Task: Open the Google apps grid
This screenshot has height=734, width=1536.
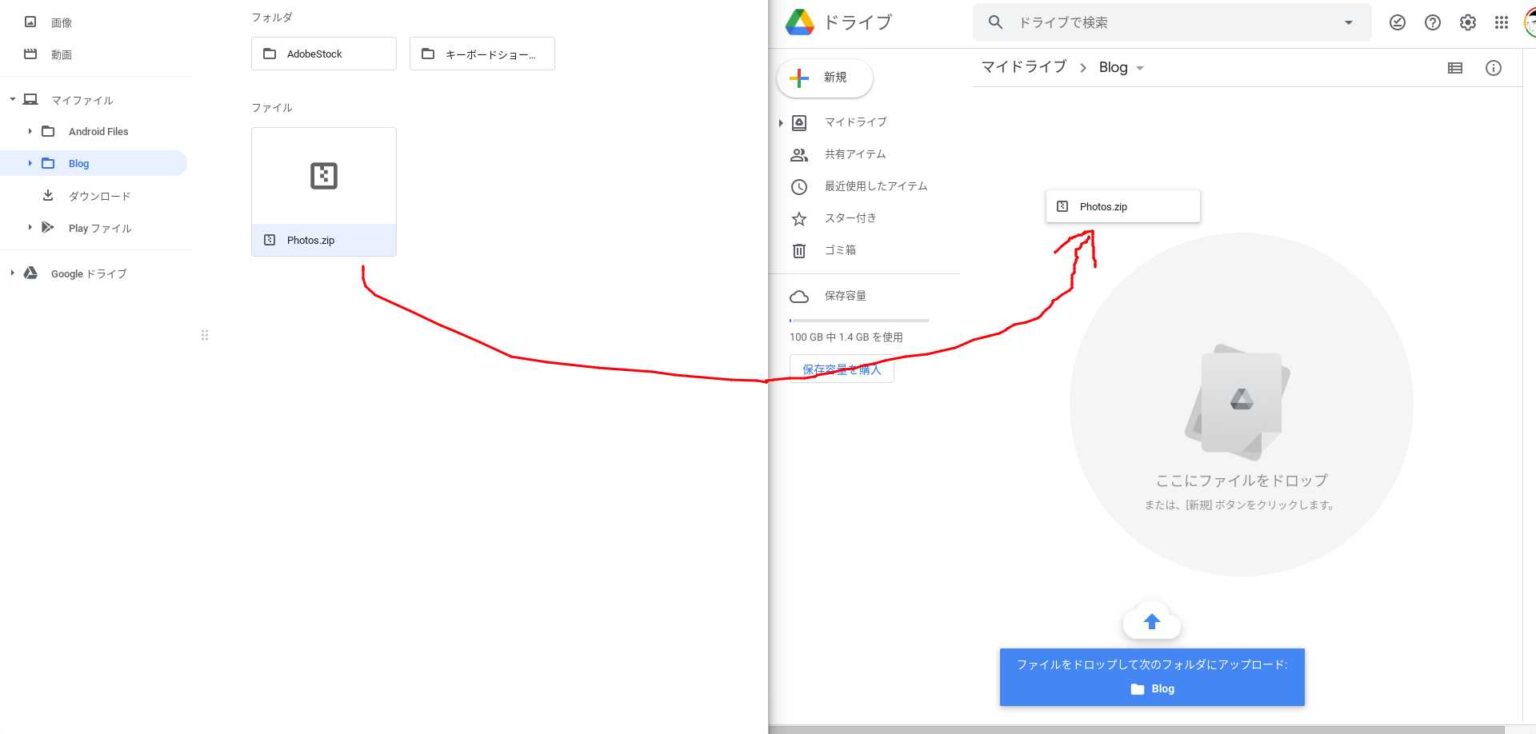Action: tap(1501, 22)
